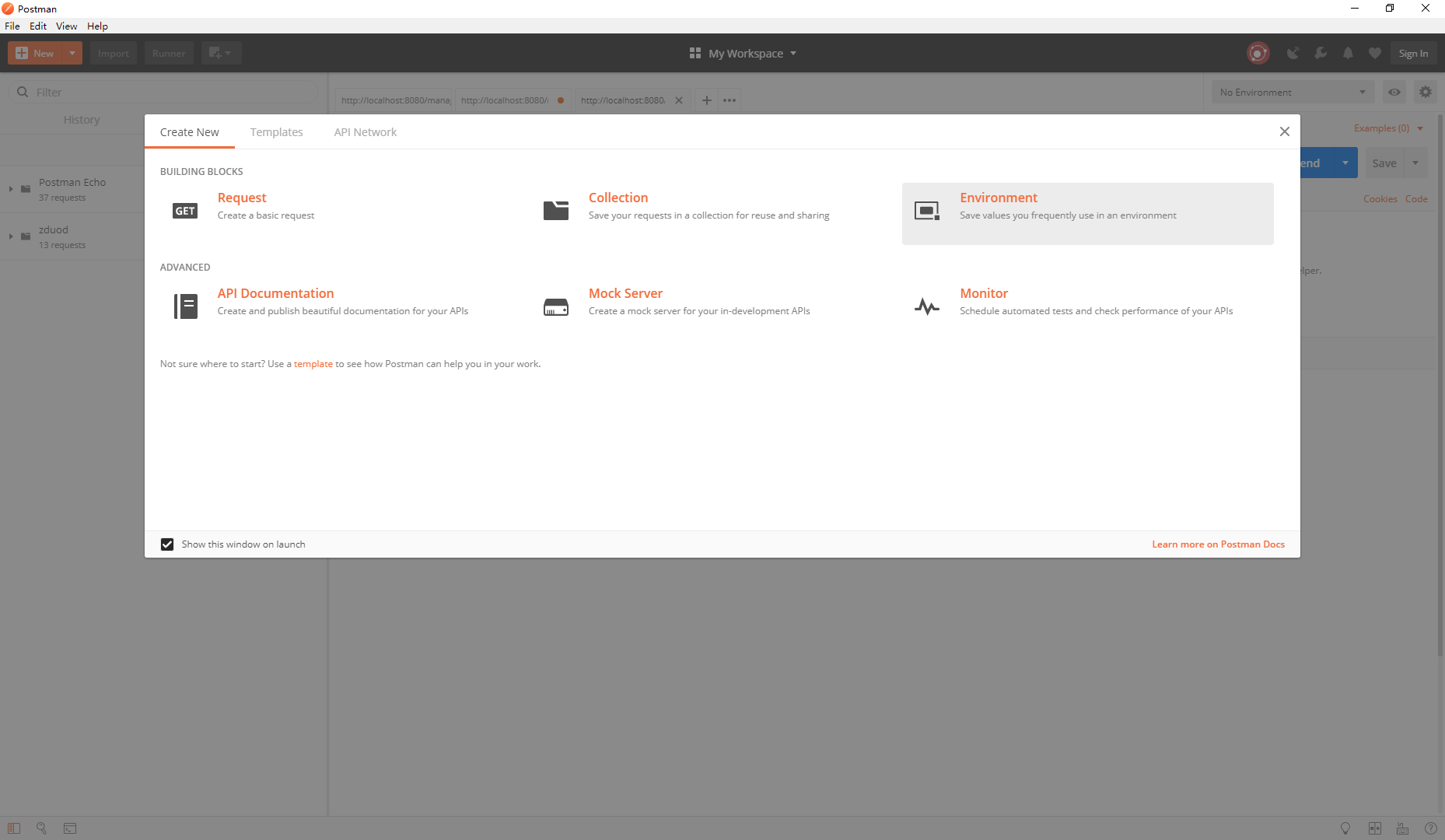
Task: Click the API Documentation link
Action: click(x=275, y=293)
